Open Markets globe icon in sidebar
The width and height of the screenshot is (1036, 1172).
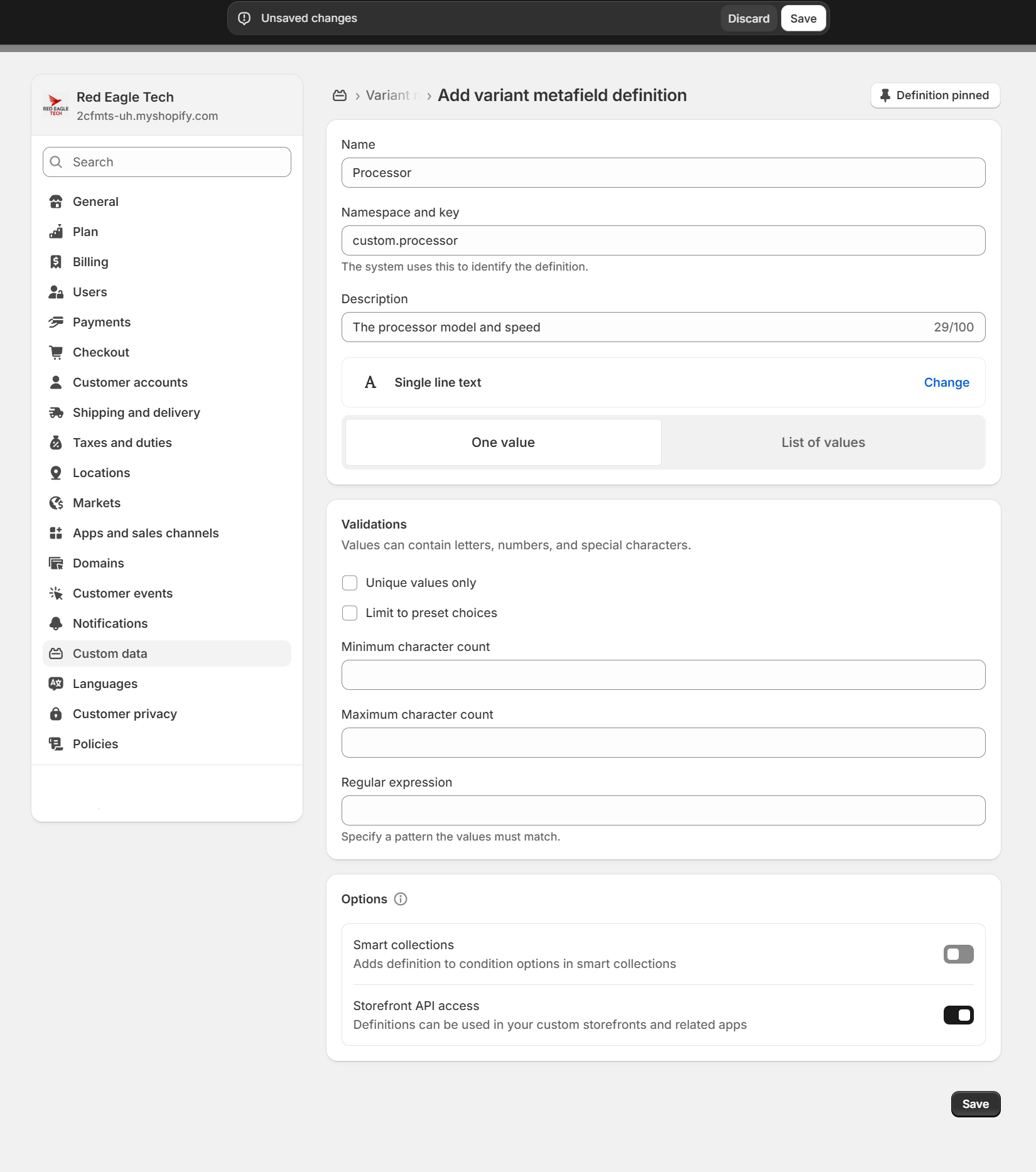(x=56, y=503)
